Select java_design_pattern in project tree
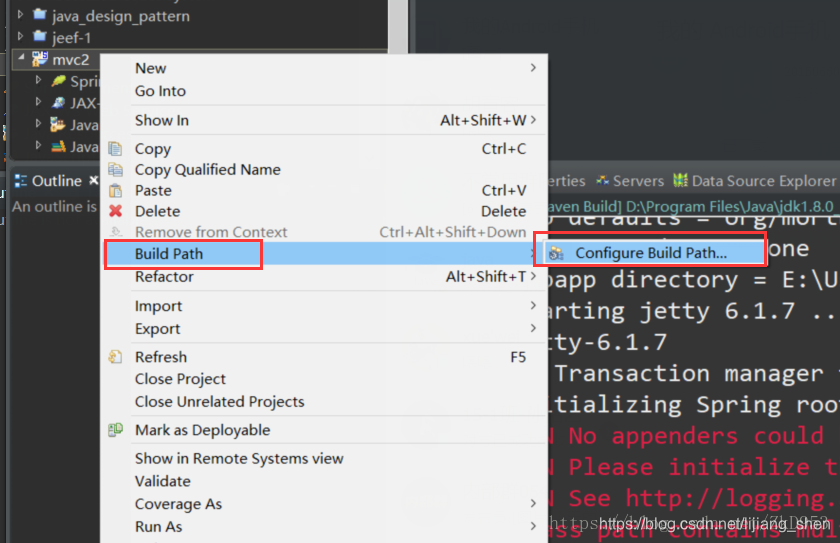This screenshot has width=840, height=543. pyautogui.click(x=121, y=16)
